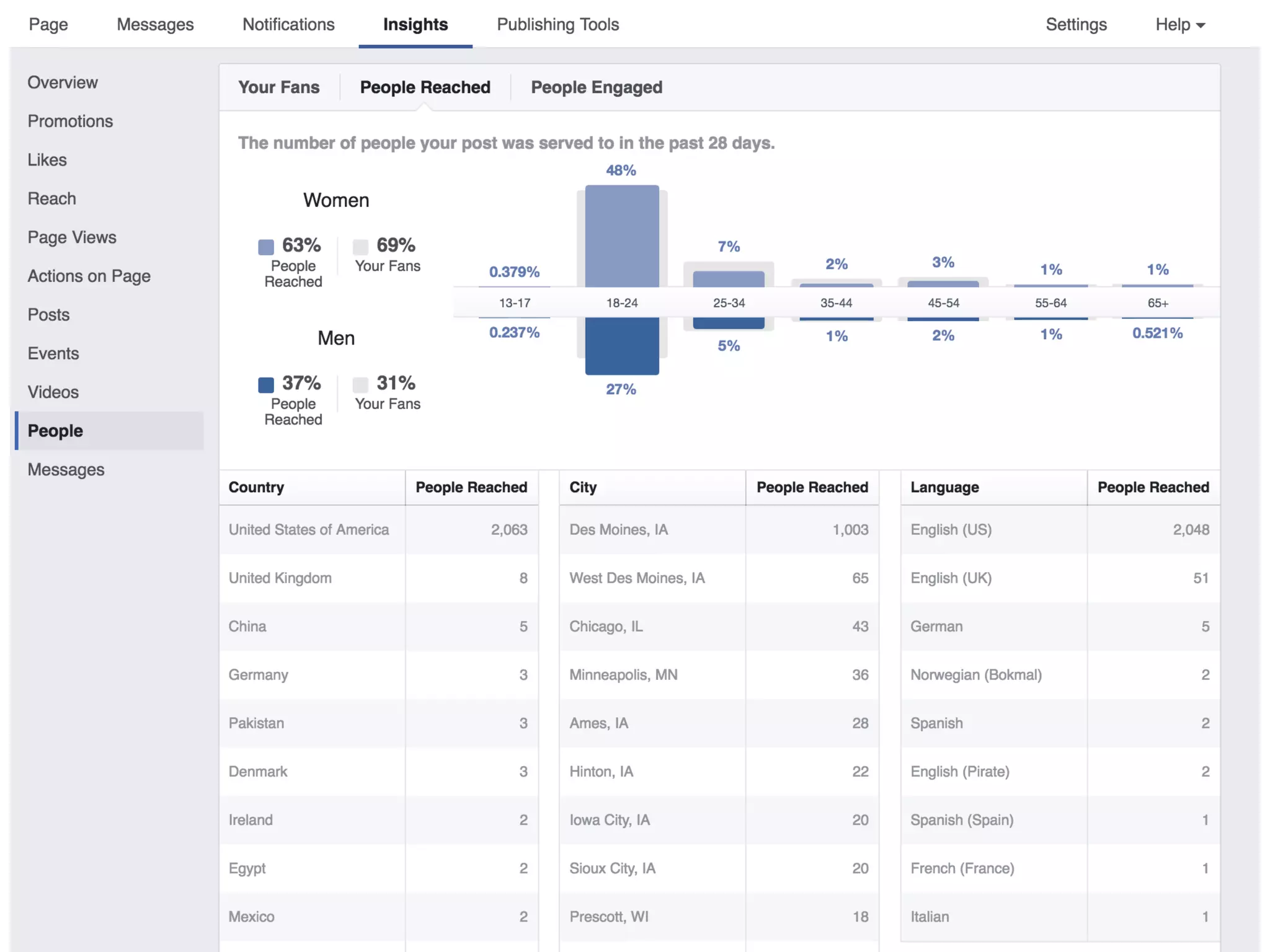1270x952 pixels.
Task: Open the Notifications tab
Action: pyautogui.click(x=288, y=25)
